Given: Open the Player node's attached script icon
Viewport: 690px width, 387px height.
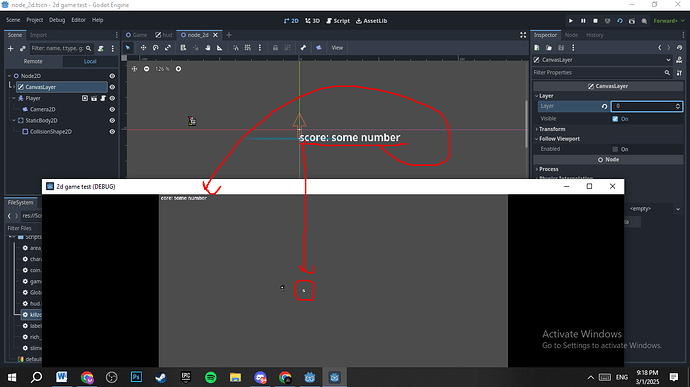Looking at the screenshot, I should pos(103,98).
